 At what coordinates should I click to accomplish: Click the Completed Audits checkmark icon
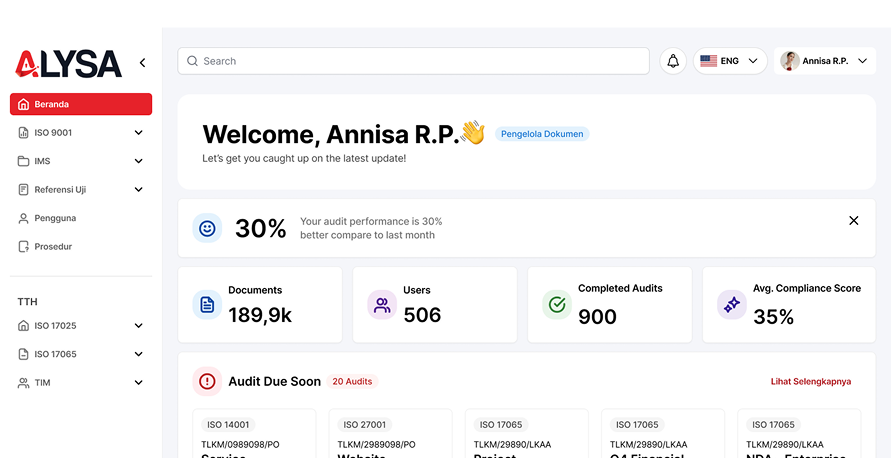tap(557, 305)
